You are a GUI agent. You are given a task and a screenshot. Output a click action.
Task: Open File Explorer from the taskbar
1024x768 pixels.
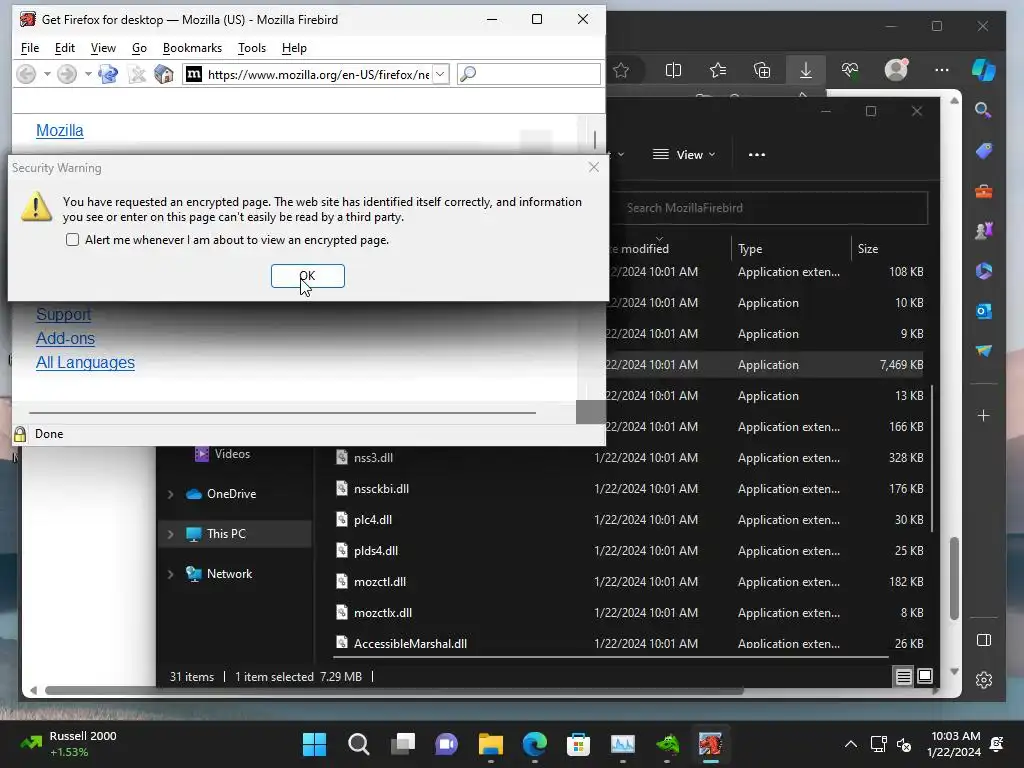coord(490,744)
